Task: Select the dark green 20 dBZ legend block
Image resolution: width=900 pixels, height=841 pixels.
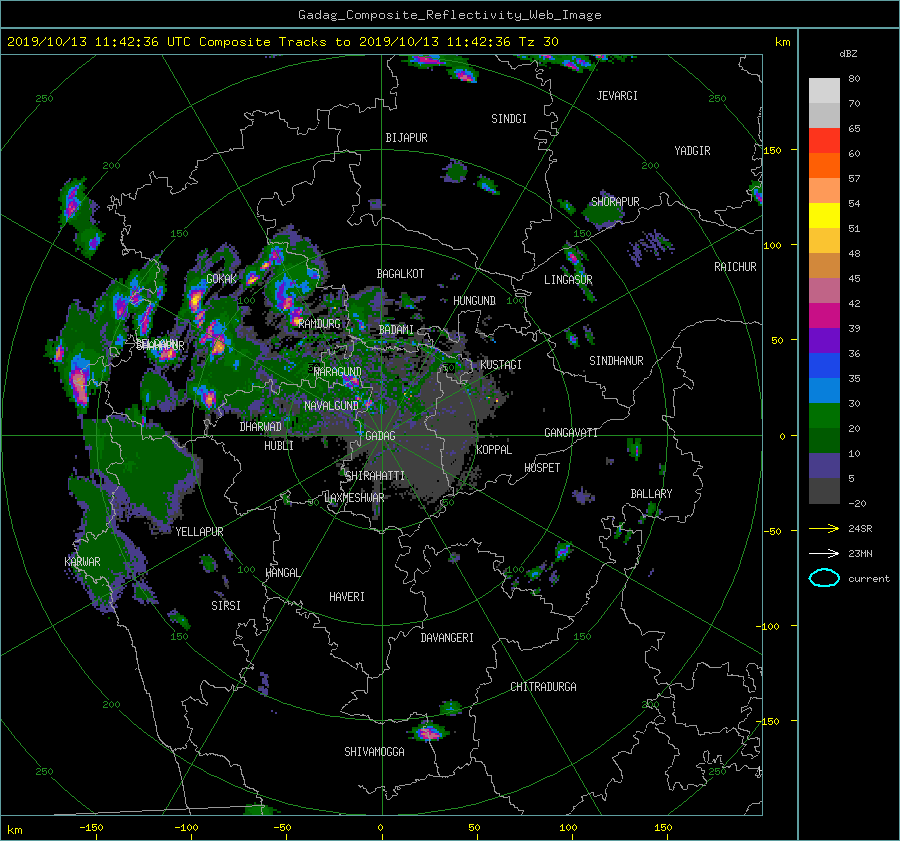Action: coord(824,440)
